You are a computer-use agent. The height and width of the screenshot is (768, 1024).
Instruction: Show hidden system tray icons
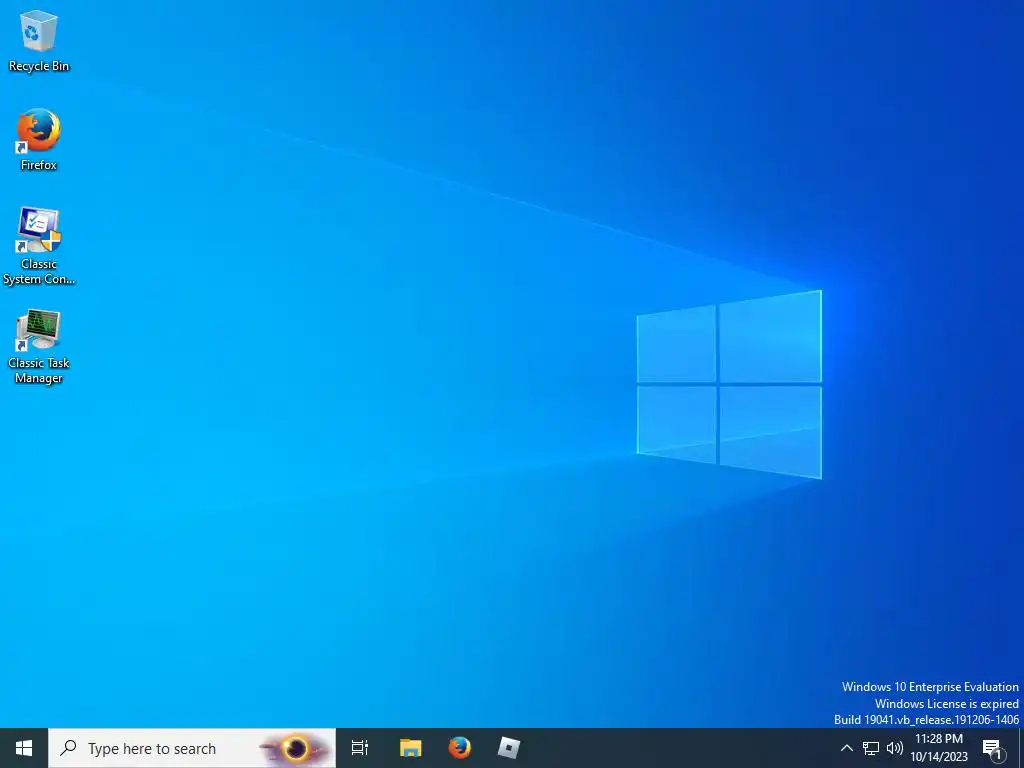[x=846, y=748]
